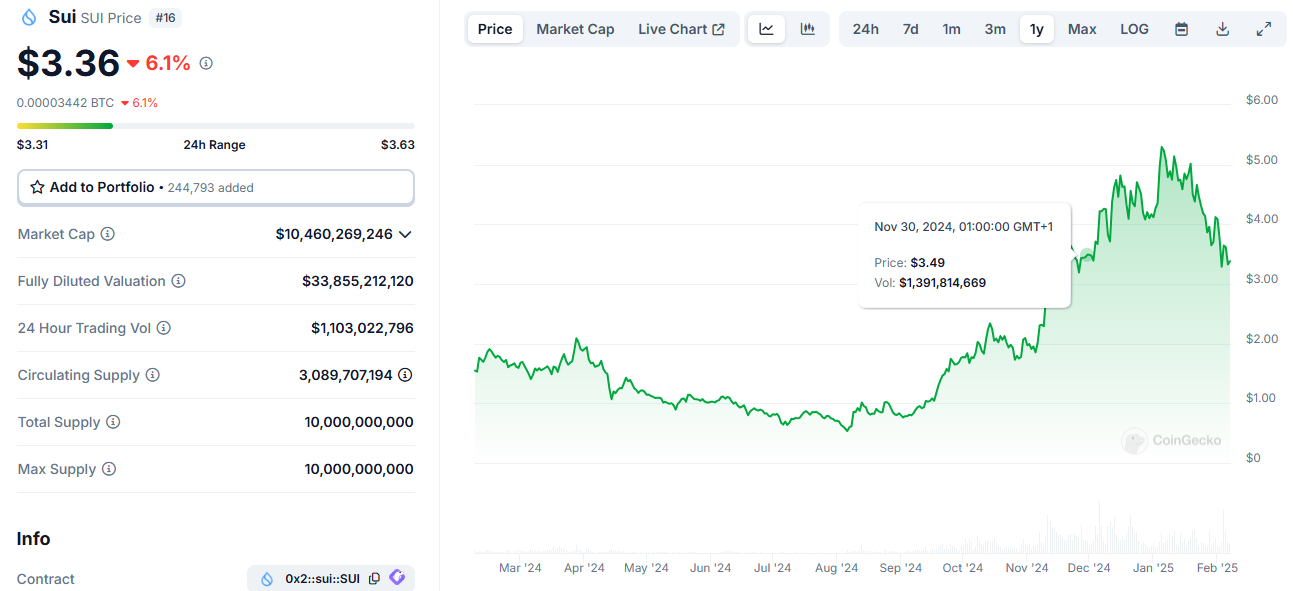1293x591 pixels.
Task: Select the Market Cap chart tab
Action: coord(575,29)
